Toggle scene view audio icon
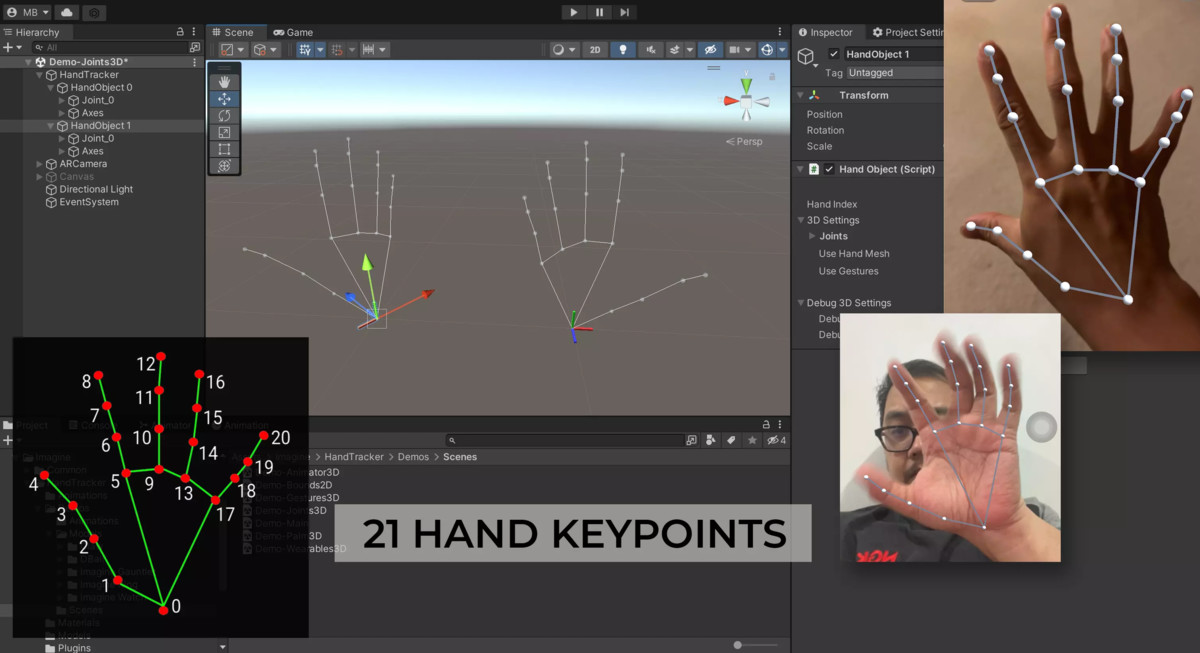 pos(652,48)
